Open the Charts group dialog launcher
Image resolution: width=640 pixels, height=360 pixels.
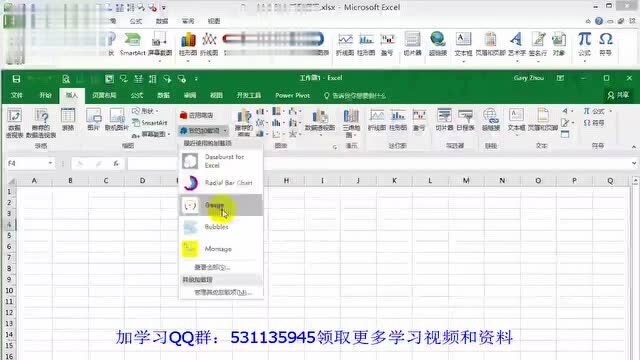[335, 147]
